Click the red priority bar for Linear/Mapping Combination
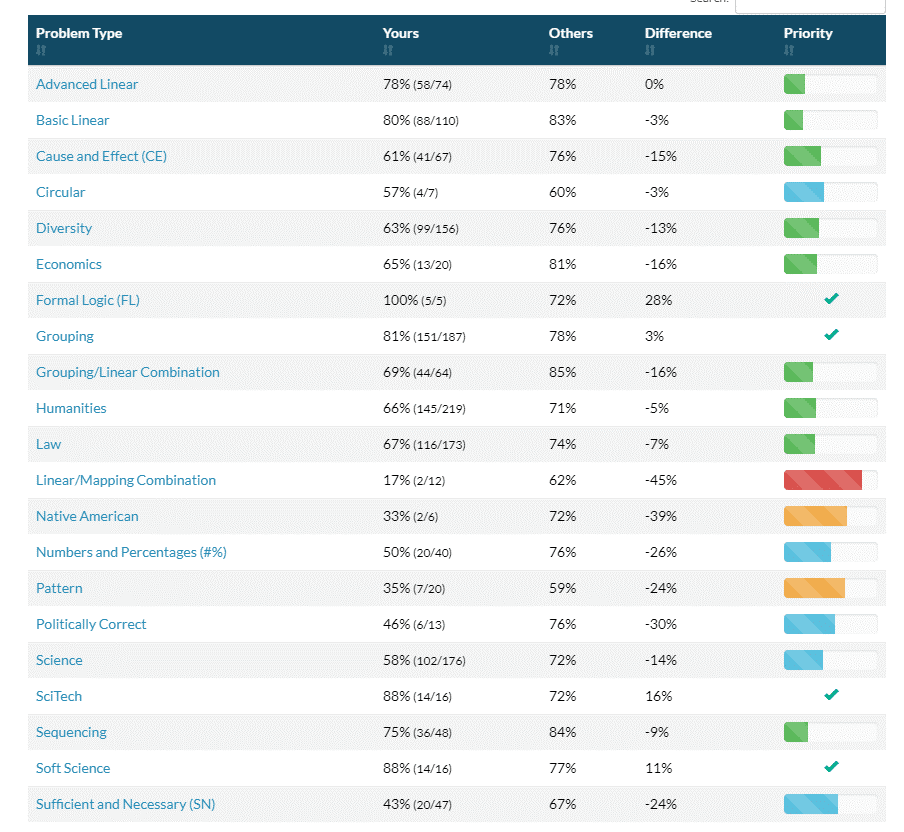Screen dimensions: 904x832 822,480
